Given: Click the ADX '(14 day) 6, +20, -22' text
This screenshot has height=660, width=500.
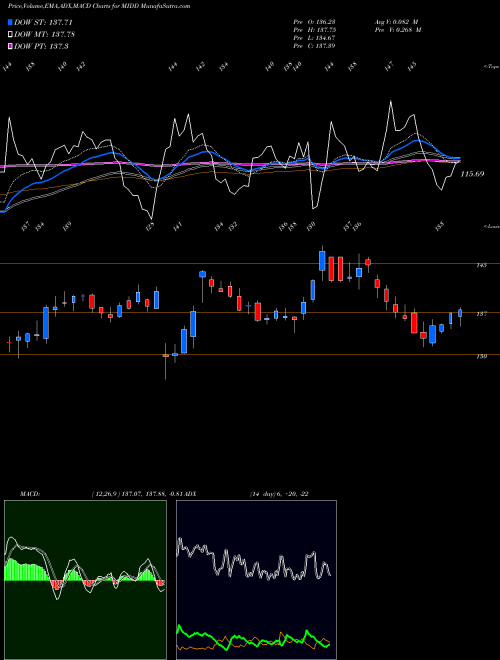Looking at the screenshot, I should (x=279, y=494).
